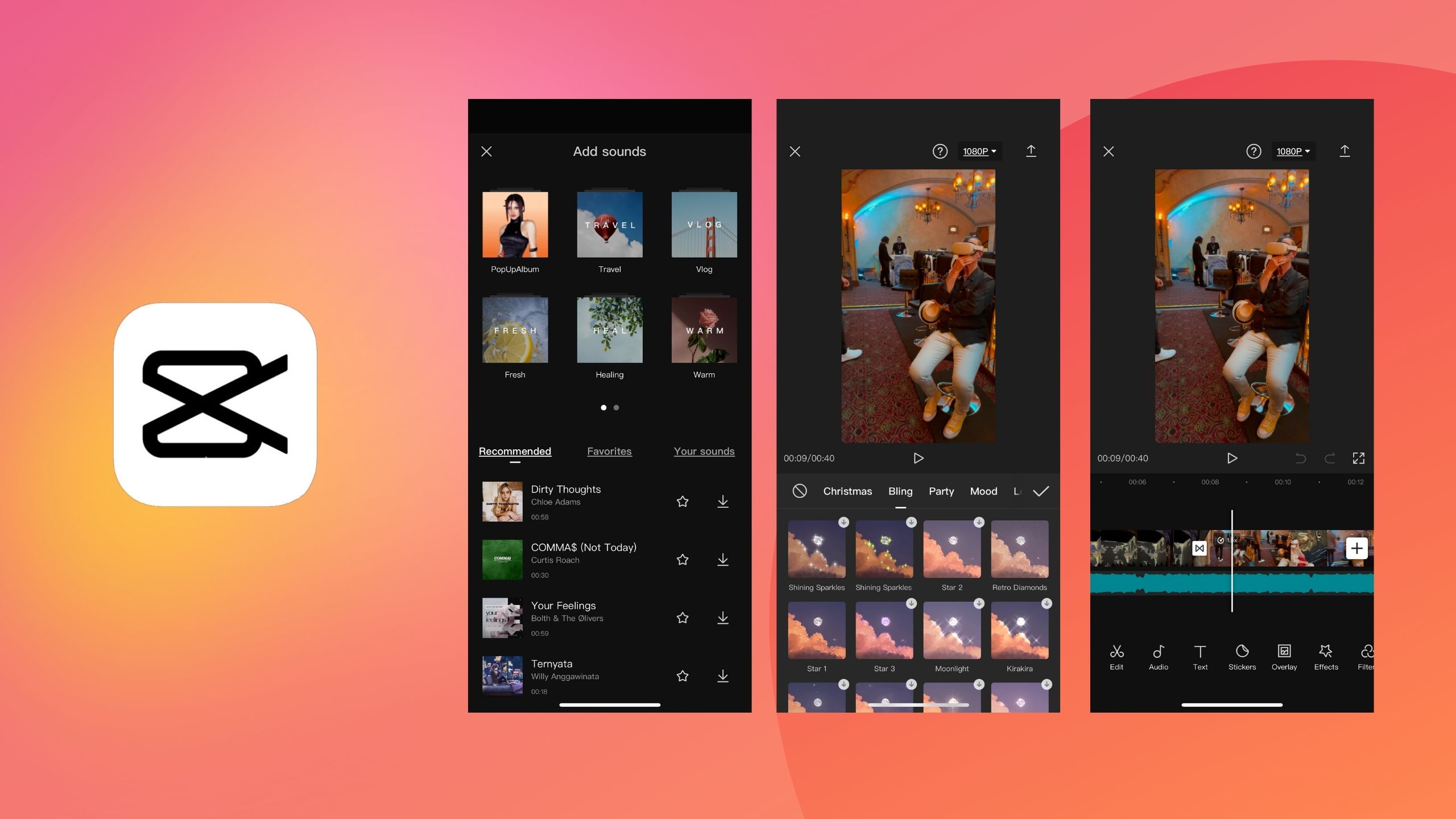
Task: Open the Bling effects category
Action: pyautogui.click(x=900, y=491)
